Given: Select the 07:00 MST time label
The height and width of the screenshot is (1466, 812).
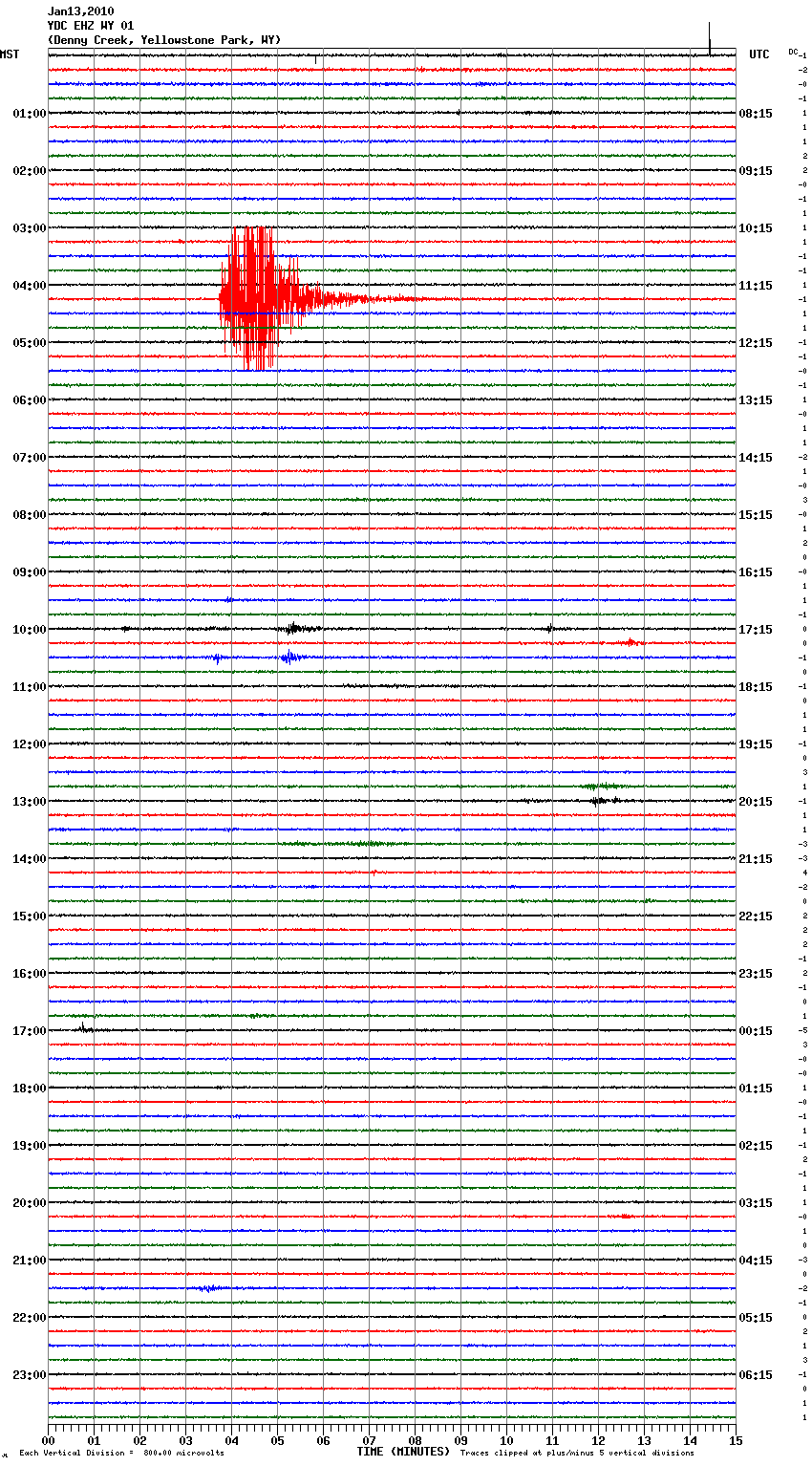Looking at the screenshot, I should (30, 458).
